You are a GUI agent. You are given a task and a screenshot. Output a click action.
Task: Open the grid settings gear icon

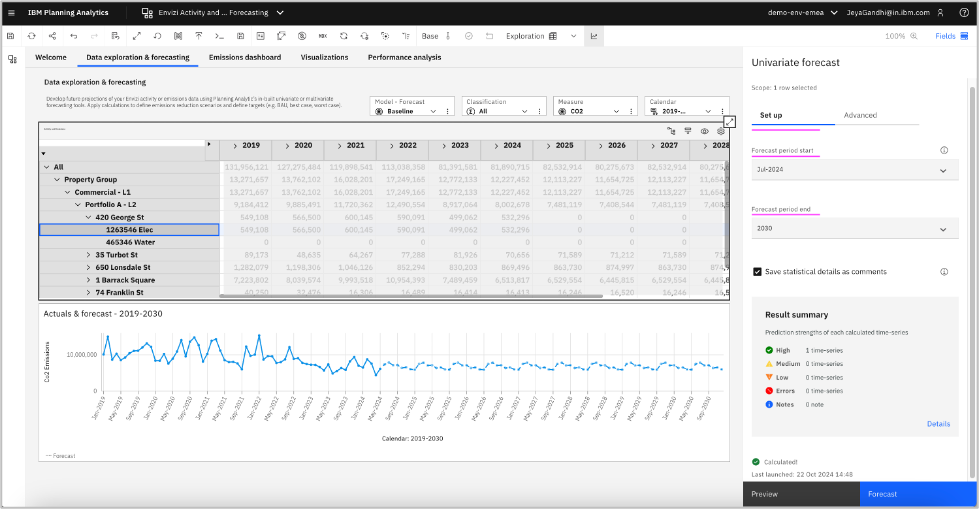point(720,131)
